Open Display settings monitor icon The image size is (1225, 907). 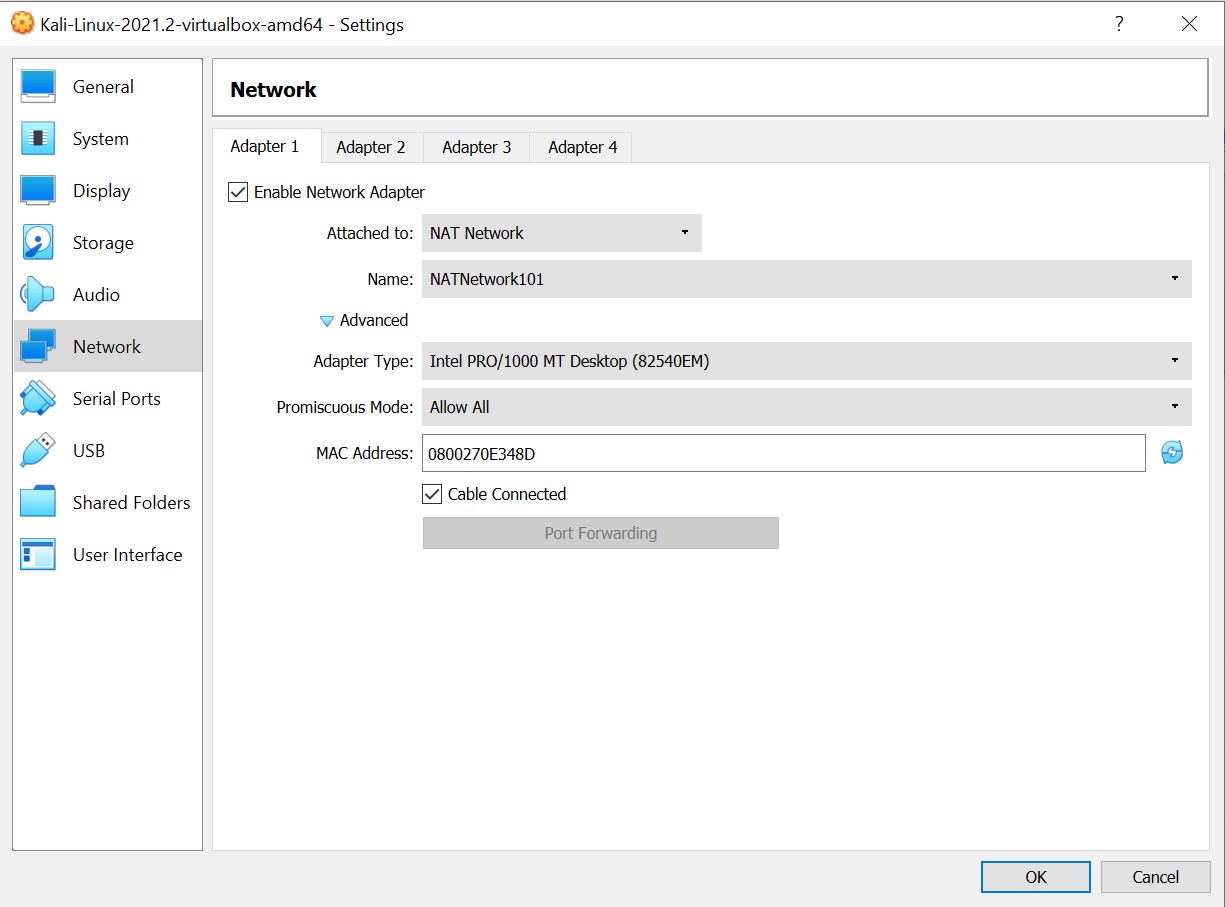click(38, 191)
